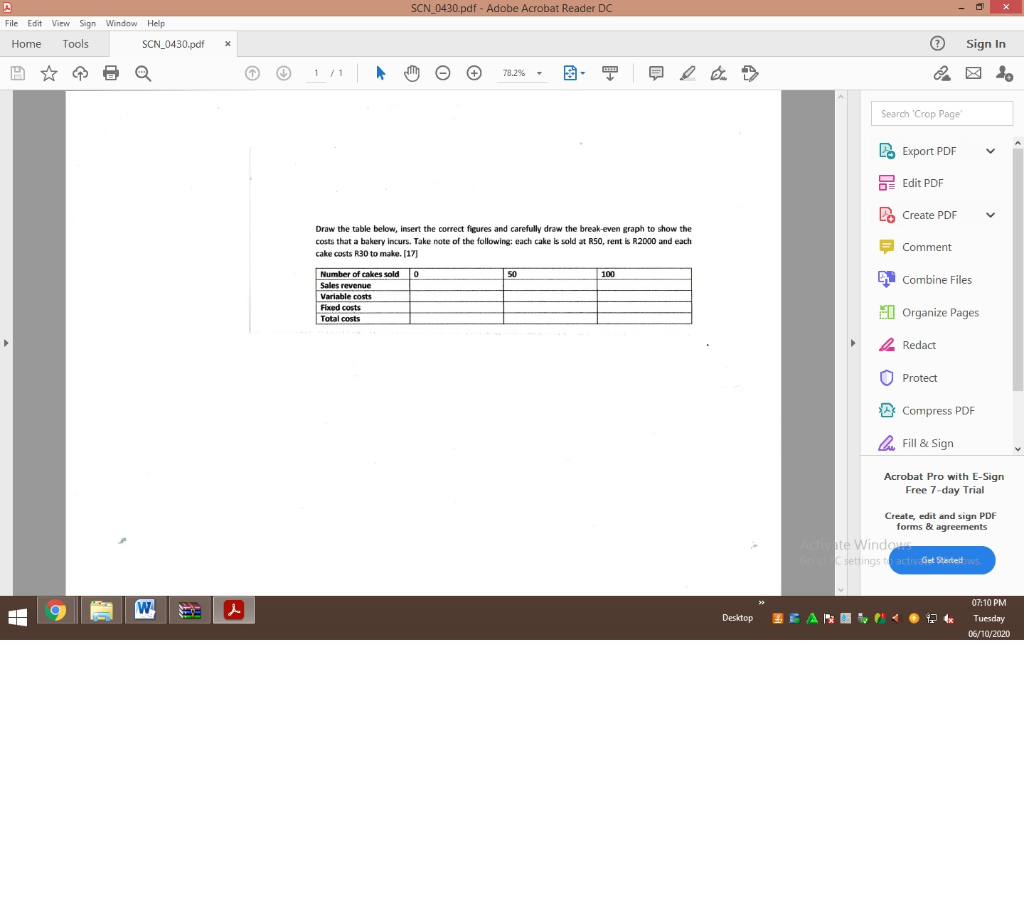Viewport: 1024px width, 910px height.
Task: Zoom in using the plus icon
Action: click(x=474, y=73)
